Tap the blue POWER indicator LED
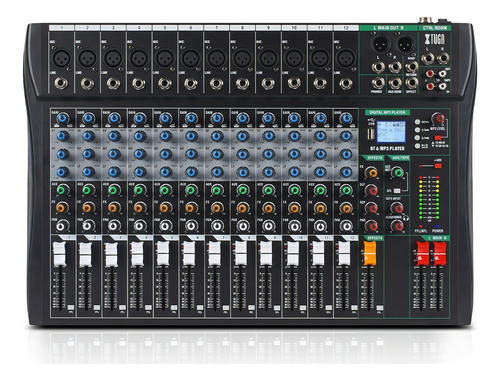 [x=437, y=226]
